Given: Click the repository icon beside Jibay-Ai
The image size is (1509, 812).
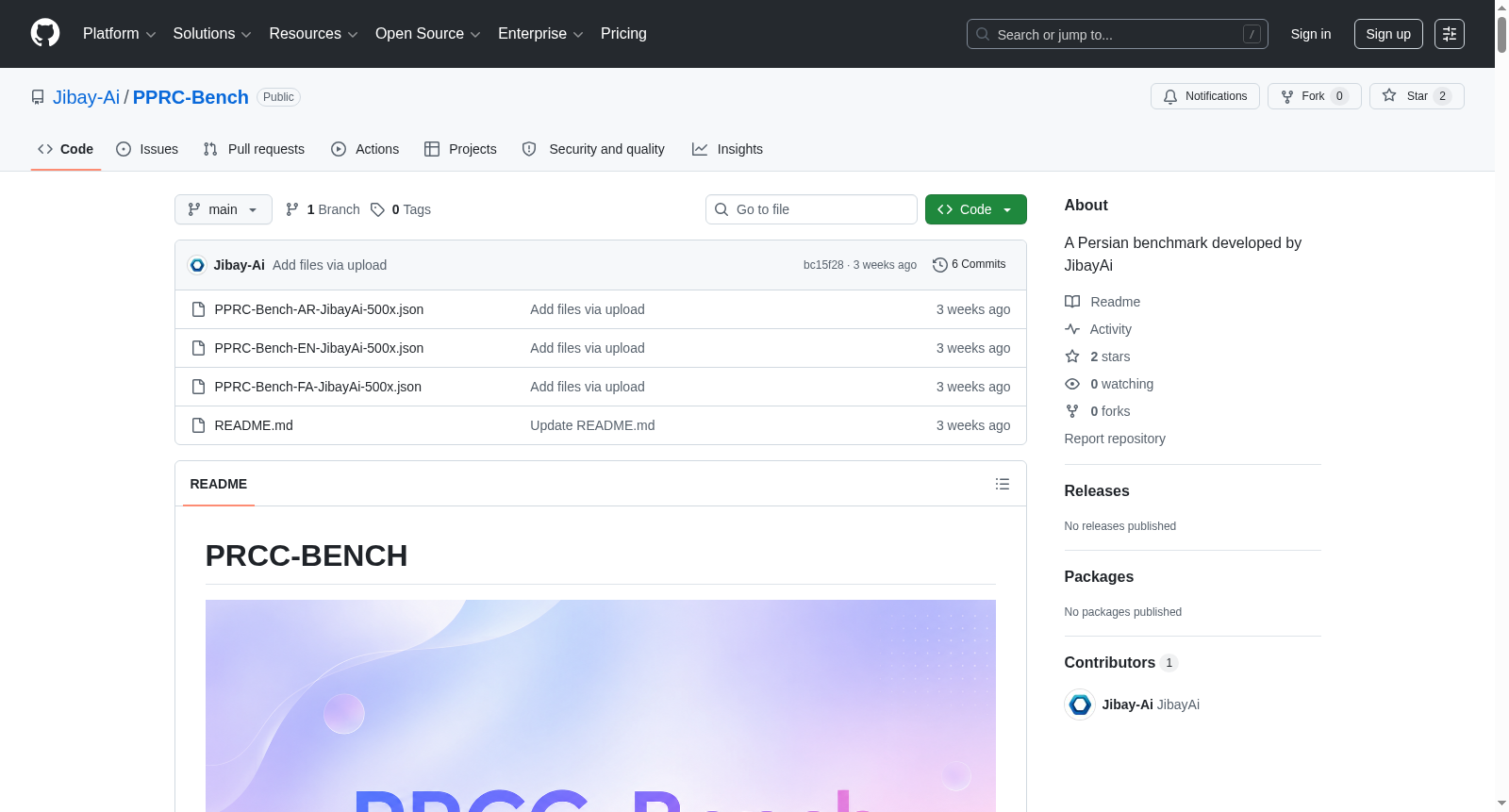Looking at the screenshot, I should click(x=38, y=97).
